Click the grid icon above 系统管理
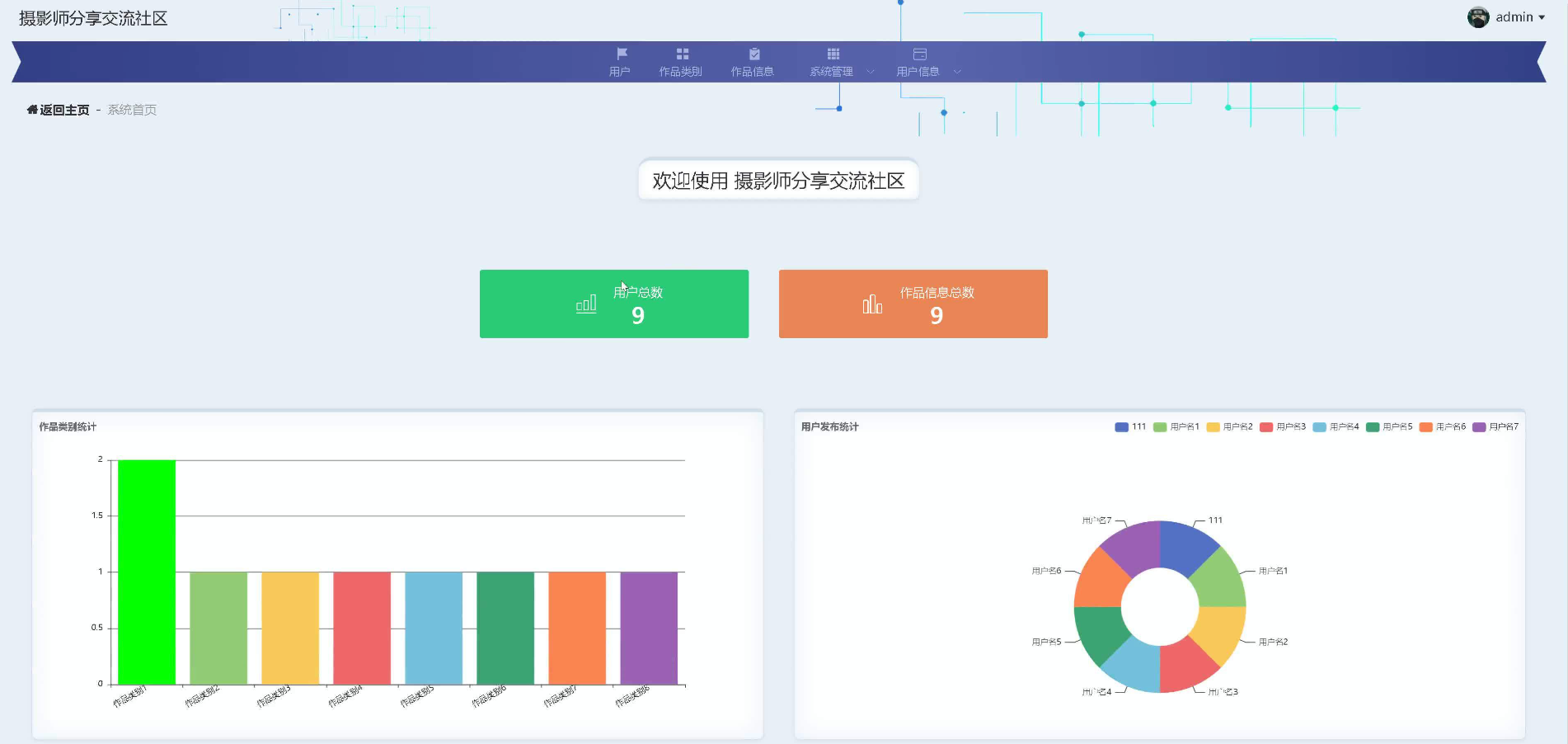Image resolution: width=1568 pixels, height=744 pixels. click(833, 54)
